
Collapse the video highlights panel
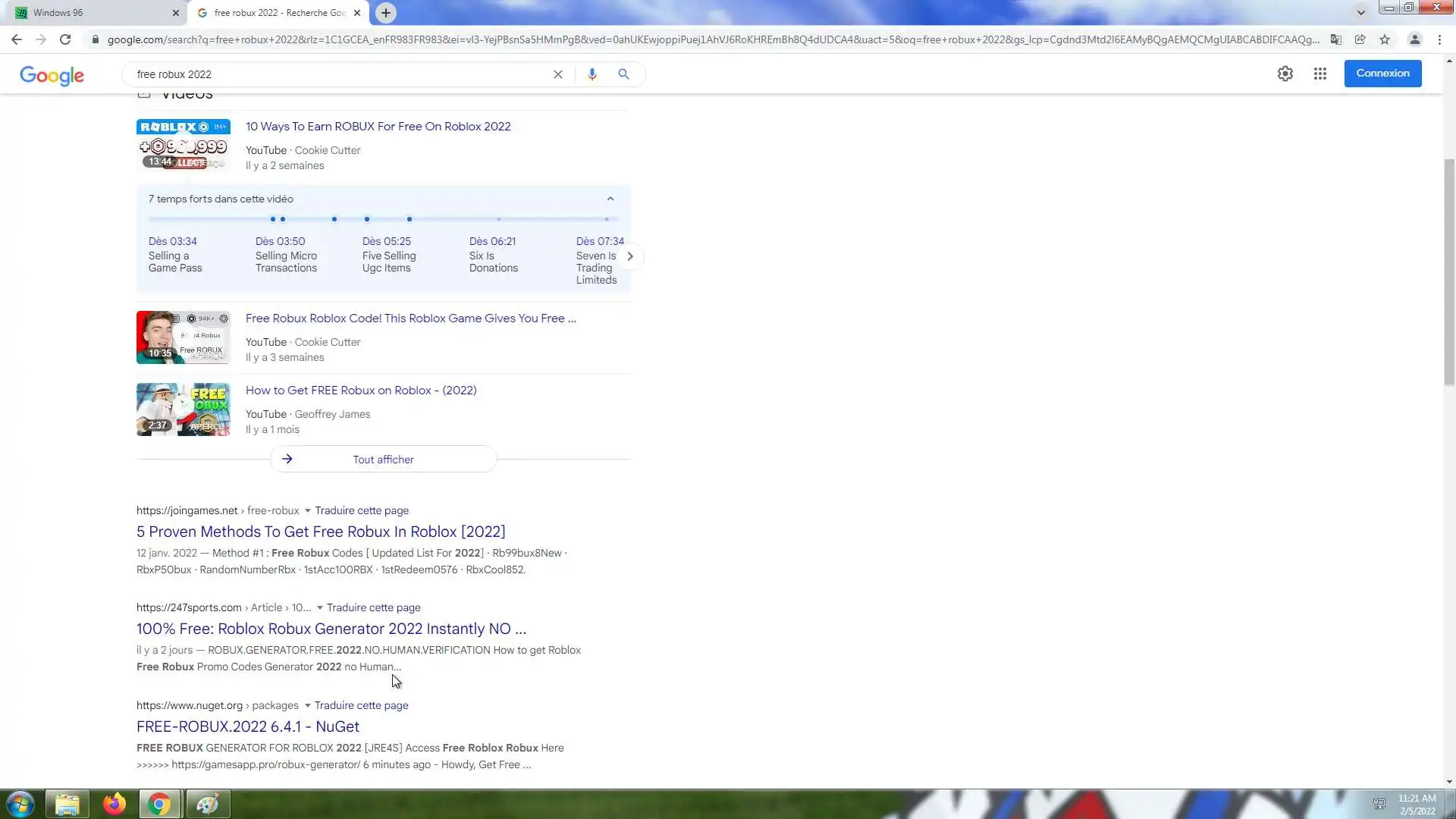click(610, 199)
